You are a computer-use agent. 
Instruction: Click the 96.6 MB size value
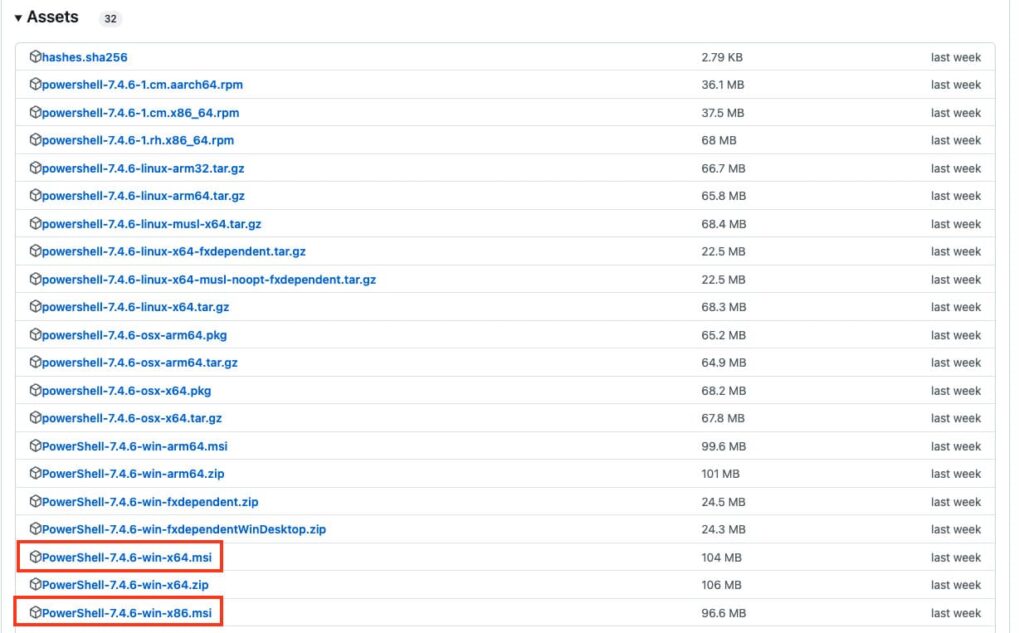[724, 613]
